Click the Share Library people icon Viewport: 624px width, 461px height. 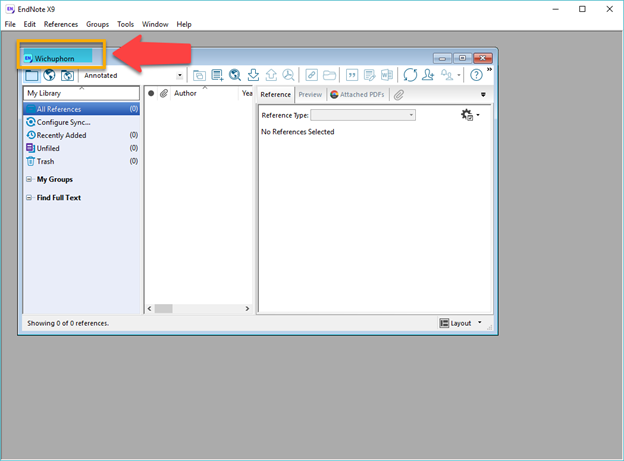pyautogui.click(x=428, y=75)
